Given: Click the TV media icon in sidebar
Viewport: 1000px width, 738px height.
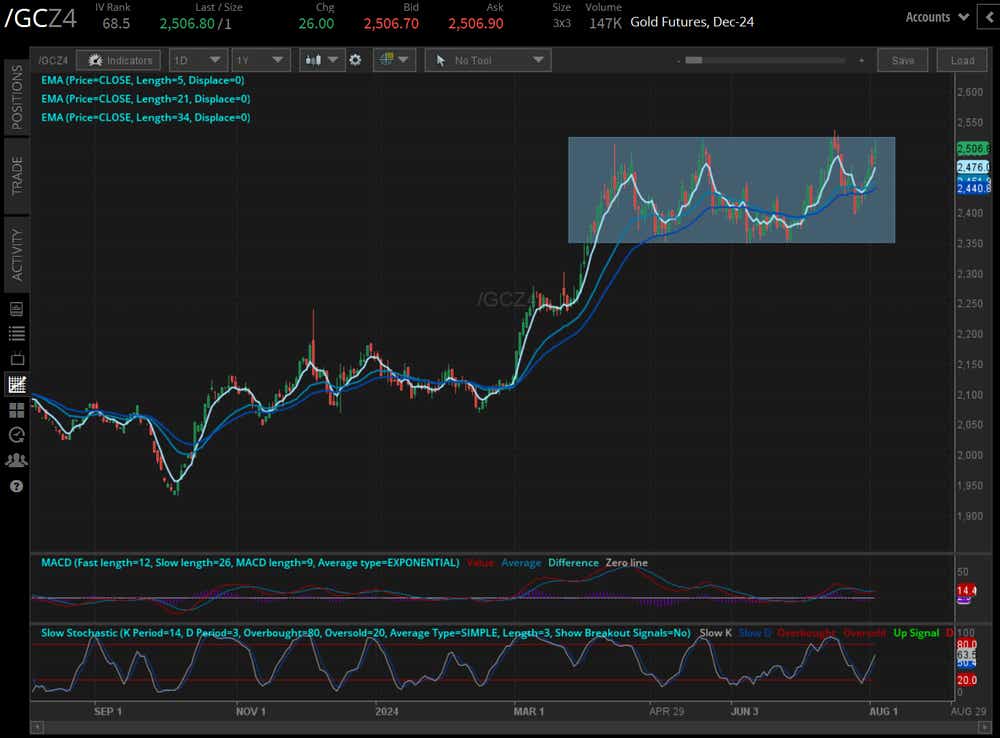Looking at the screenshot, I should (16, 358).
